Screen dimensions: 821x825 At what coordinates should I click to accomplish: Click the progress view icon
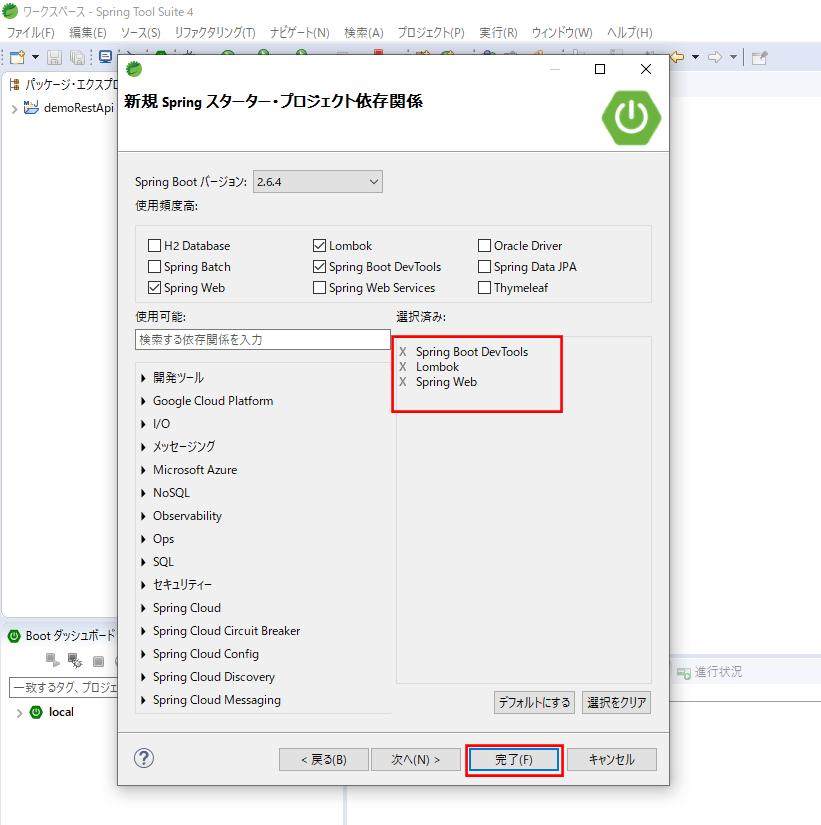684,672
